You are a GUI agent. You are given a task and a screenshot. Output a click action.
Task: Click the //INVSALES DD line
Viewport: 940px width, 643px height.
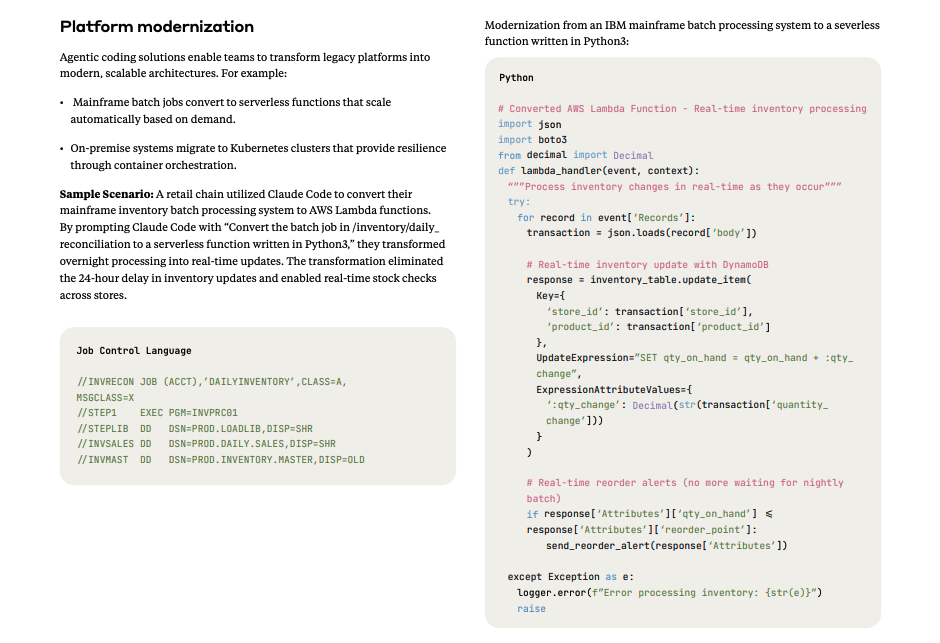[x=206, y=443]
